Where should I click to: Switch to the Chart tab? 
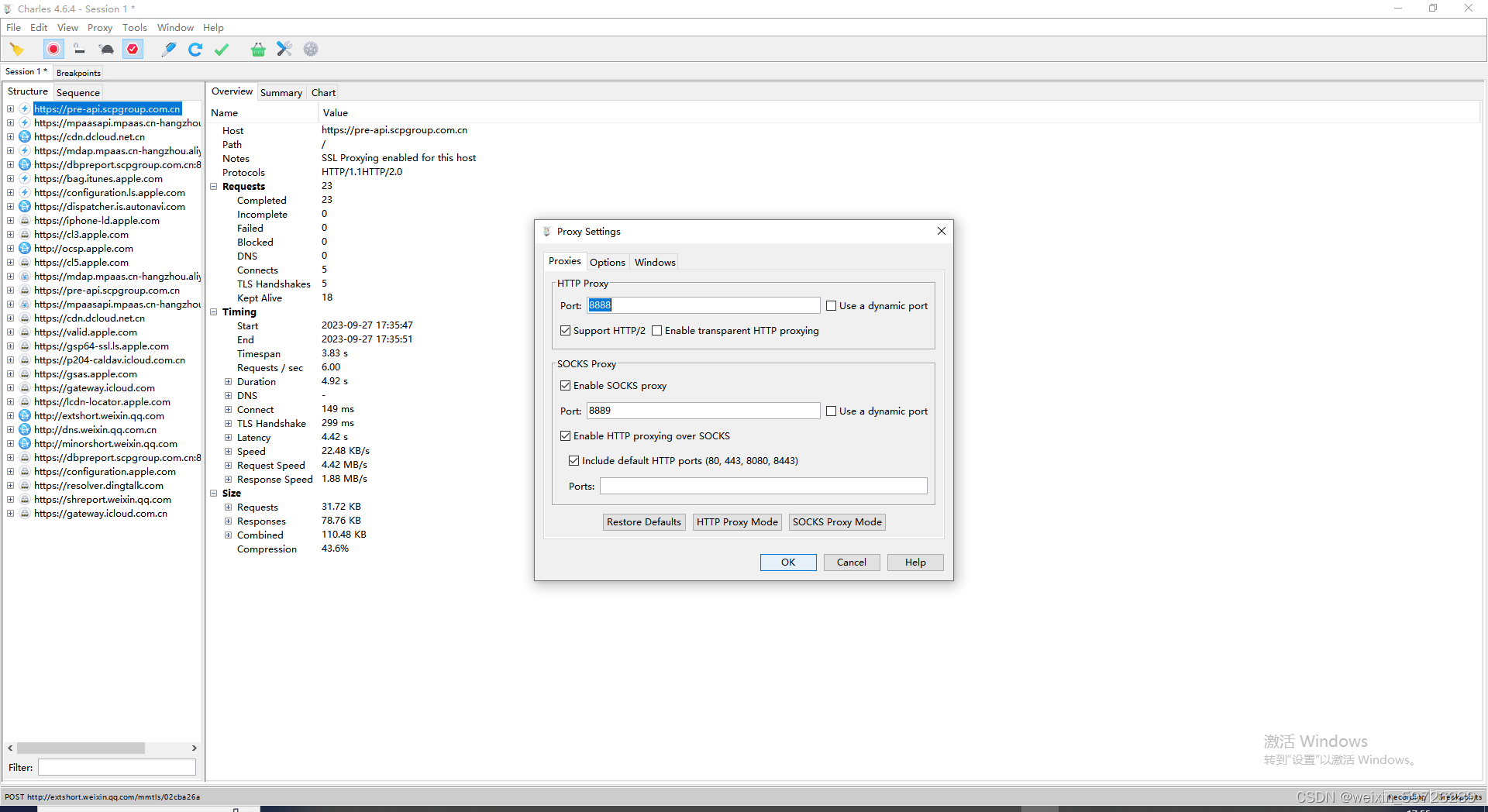click(323, 92)
